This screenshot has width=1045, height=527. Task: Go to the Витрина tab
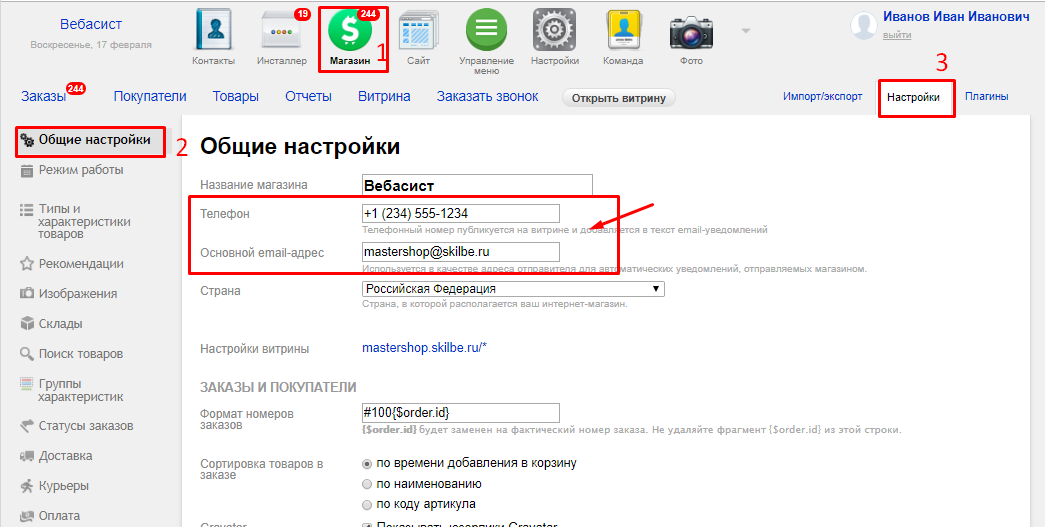pos(384,97)
